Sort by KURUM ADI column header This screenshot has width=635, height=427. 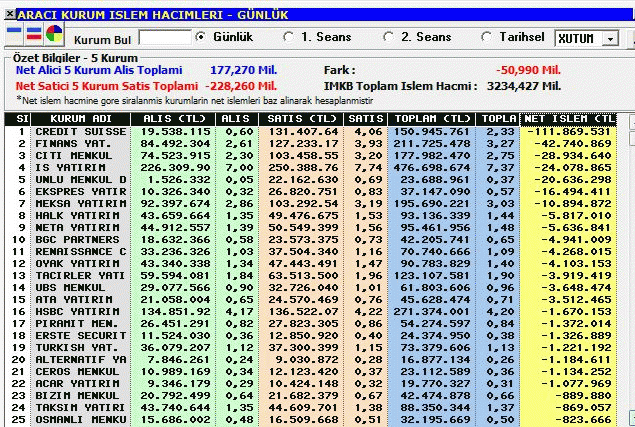81,119
